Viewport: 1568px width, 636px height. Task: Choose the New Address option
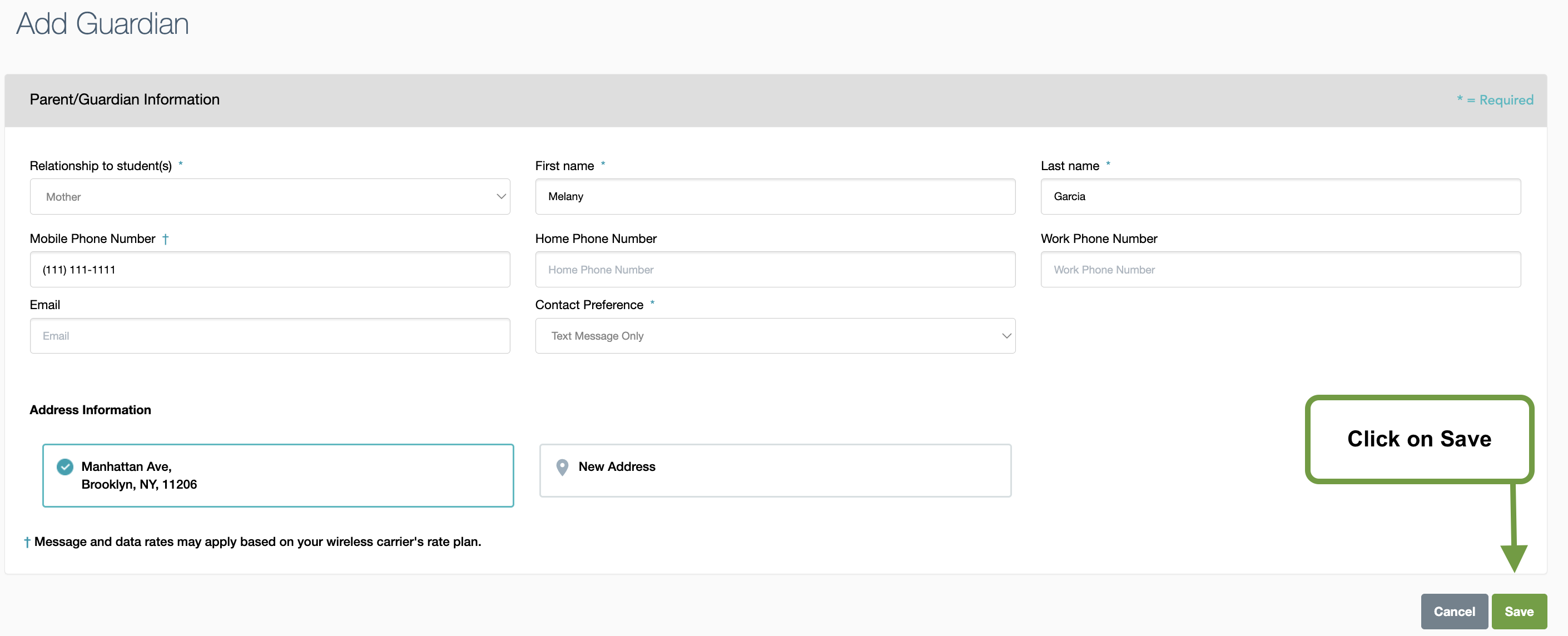coord(775,470)
